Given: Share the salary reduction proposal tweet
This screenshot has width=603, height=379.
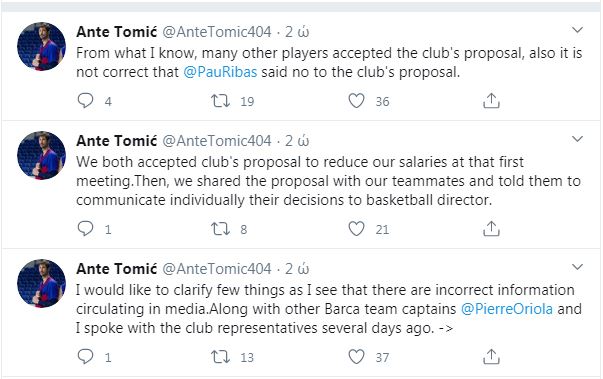Looking at the screenshot, I should pyautogui.click(x=491, y=228).
